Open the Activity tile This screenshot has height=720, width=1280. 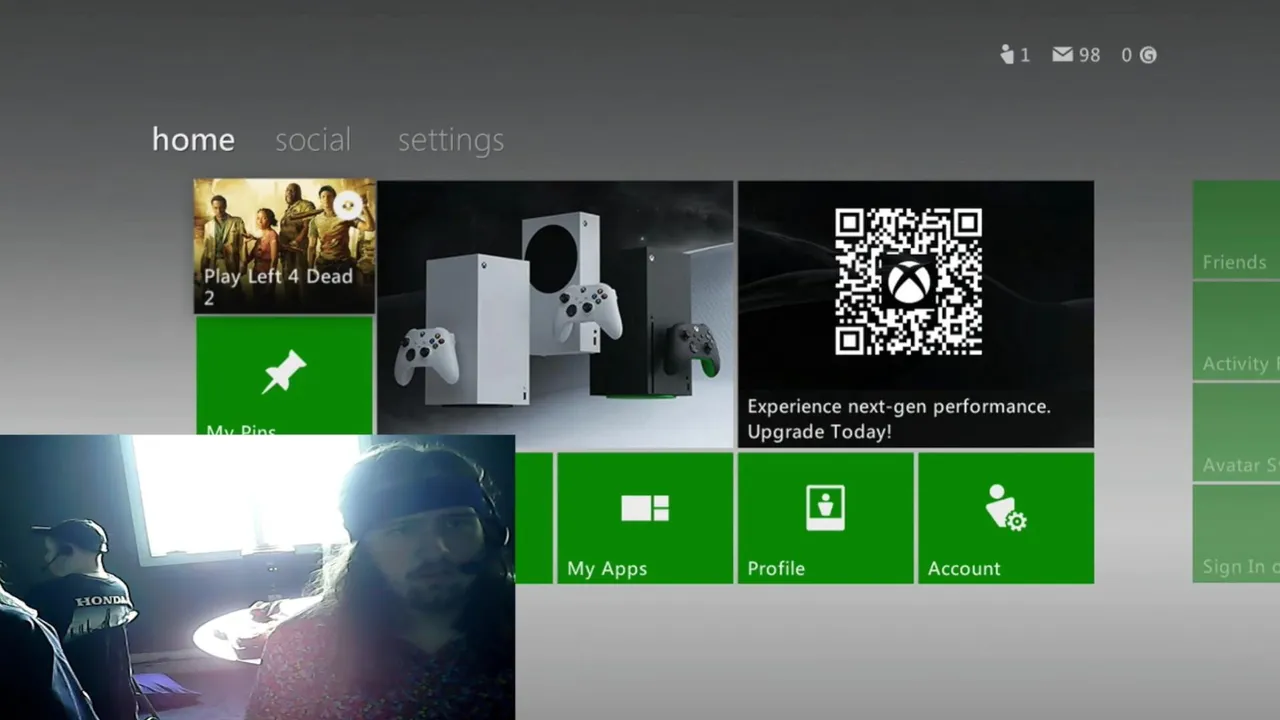click(x=1236, y=331)
